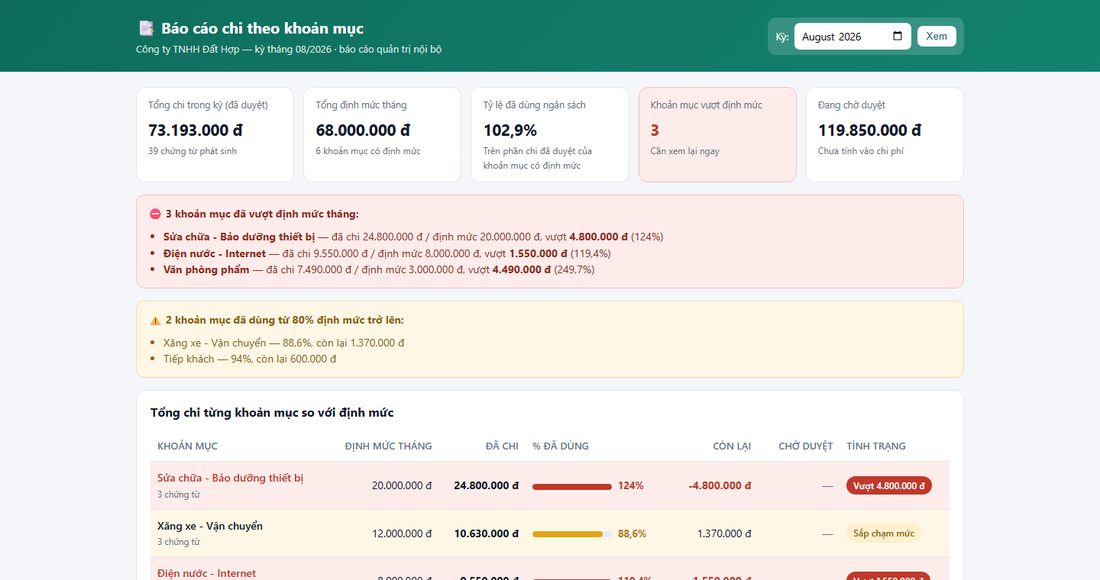Viewport: 1100px width, 580px height.
Task: Click the report icon beside the page title
Action: click(x=146, y=28)
